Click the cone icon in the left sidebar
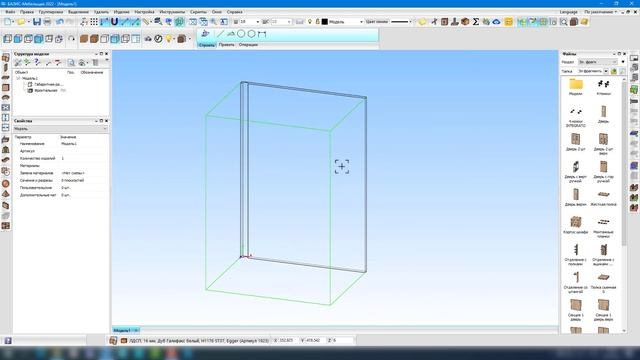 pos(6,194)
